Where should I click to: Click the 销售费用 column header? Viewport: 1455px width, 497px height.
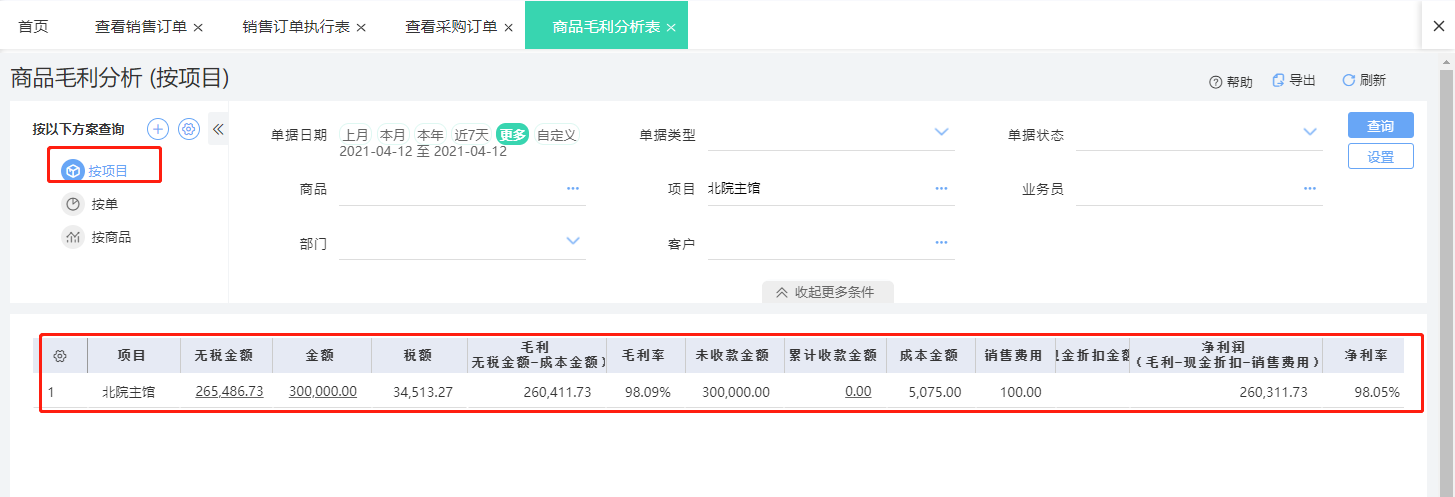(1013, 356)
